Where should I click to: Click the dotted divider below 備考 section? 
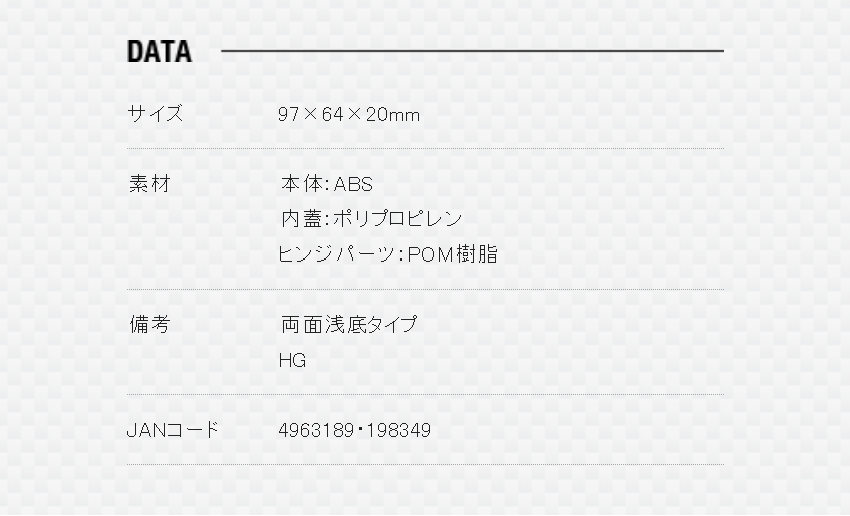tap(426, 395)
